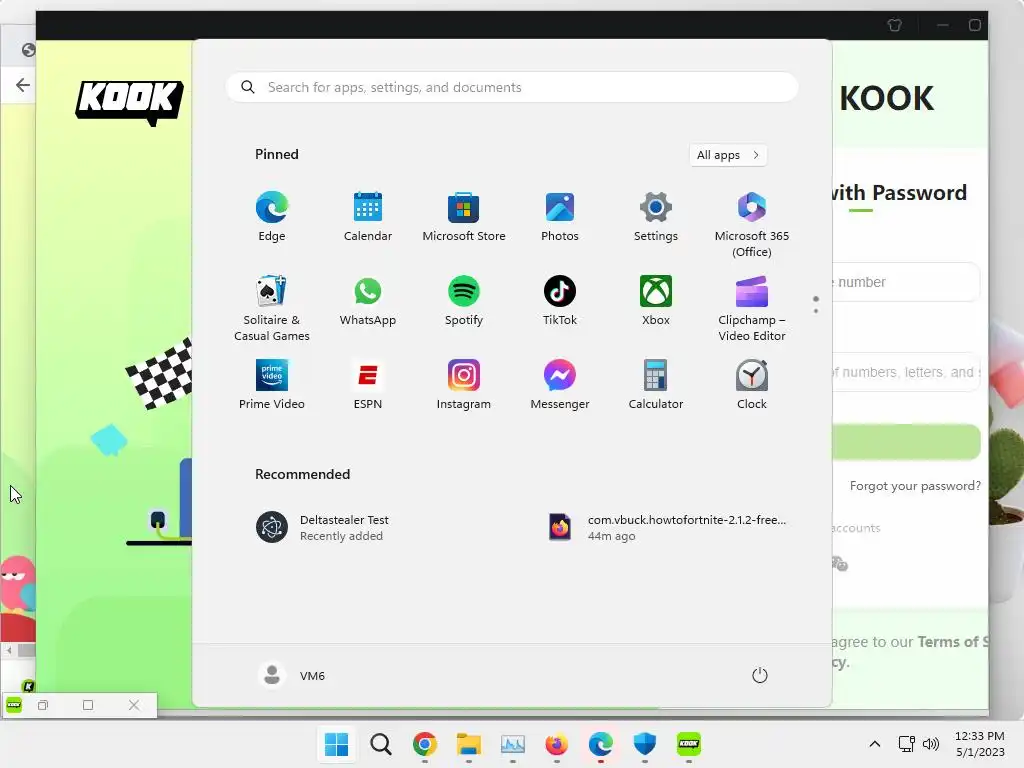1024x768 pixels.
Task: Click the KOOK logo on the left banner
Action: click(x=129, y=103)
